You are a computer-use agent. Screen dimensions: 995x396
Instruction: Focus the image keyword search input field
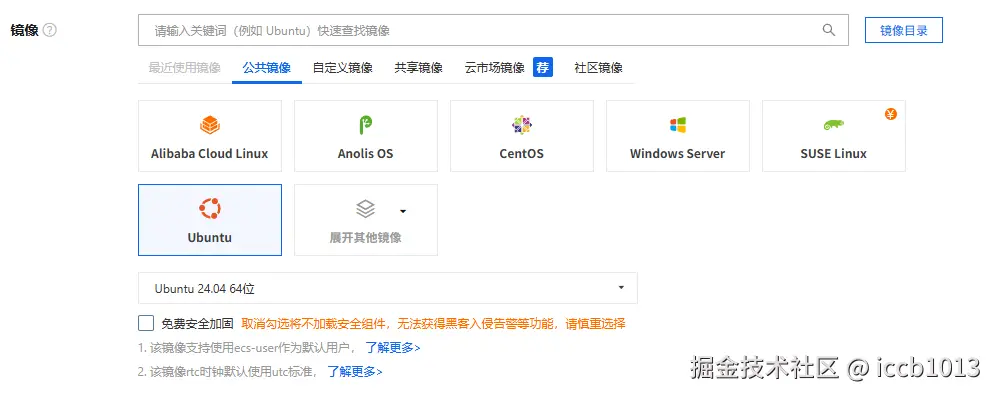493,30
